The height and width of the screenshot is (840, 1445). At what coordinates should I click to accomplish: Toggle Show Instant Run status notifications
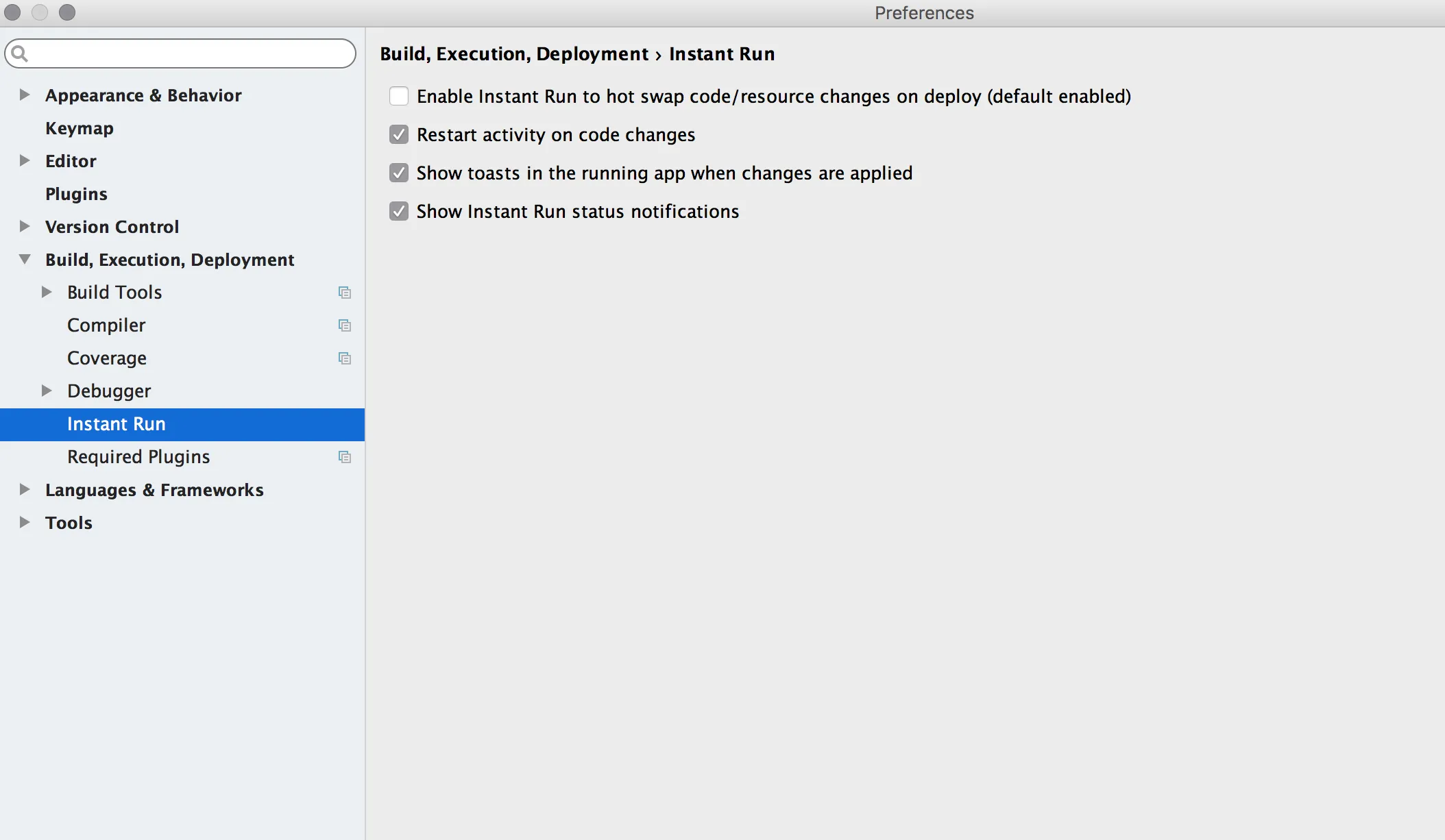point(399,211)
